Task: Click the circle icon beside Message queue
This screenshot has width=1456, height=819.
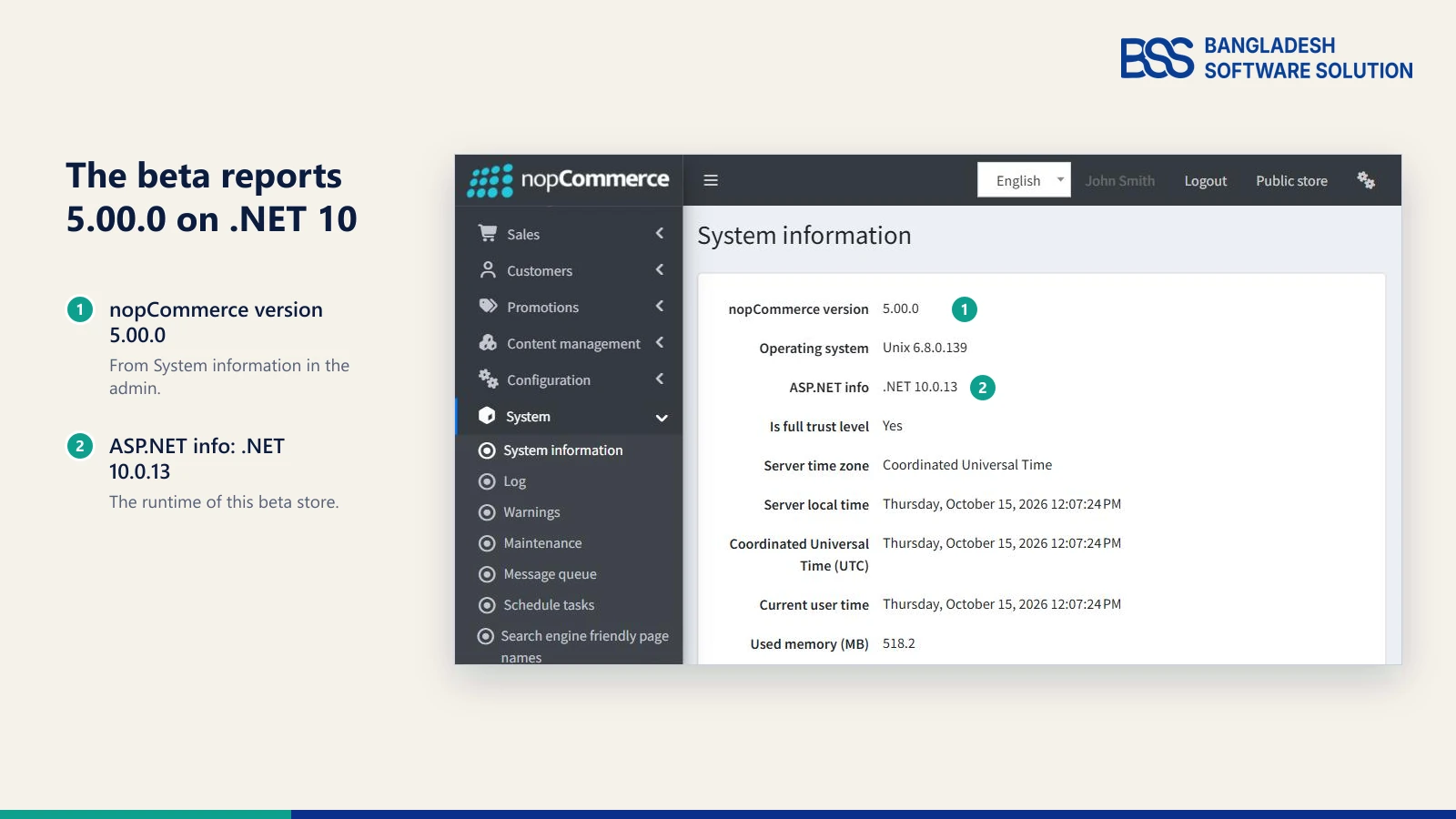Action: (487, 574)
